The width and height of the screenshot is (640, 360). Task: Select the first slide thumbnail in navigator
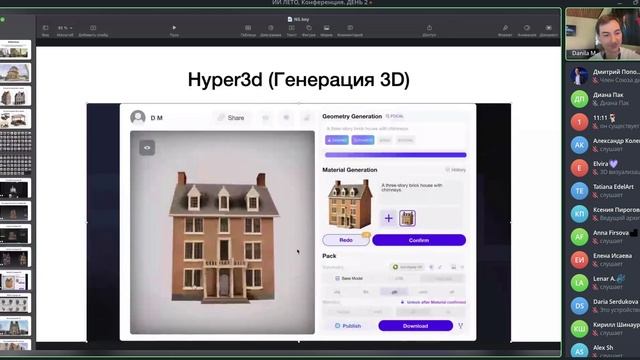pos(15,49)
